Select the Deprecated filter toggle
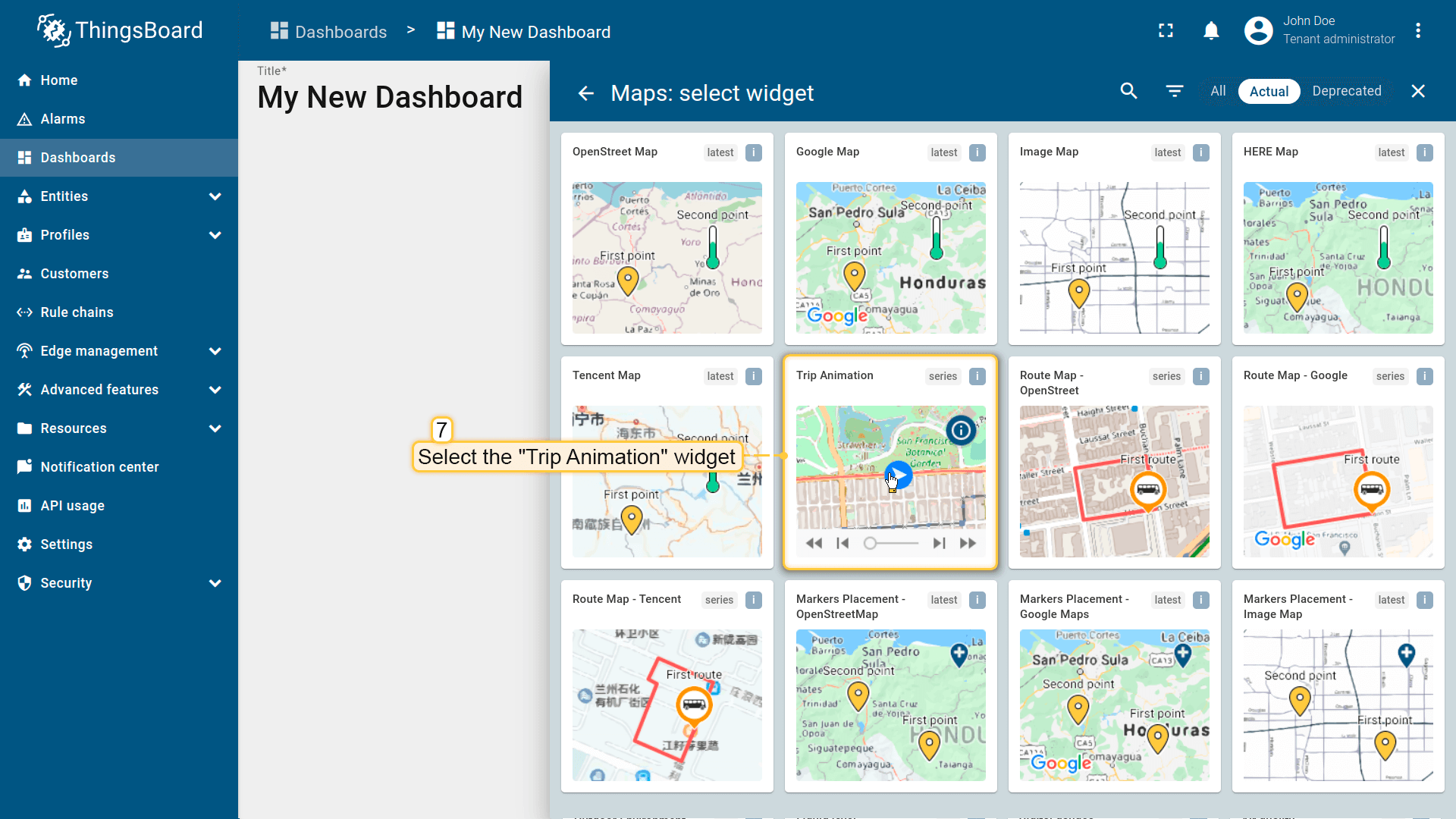 click(x=1347, y=91)
